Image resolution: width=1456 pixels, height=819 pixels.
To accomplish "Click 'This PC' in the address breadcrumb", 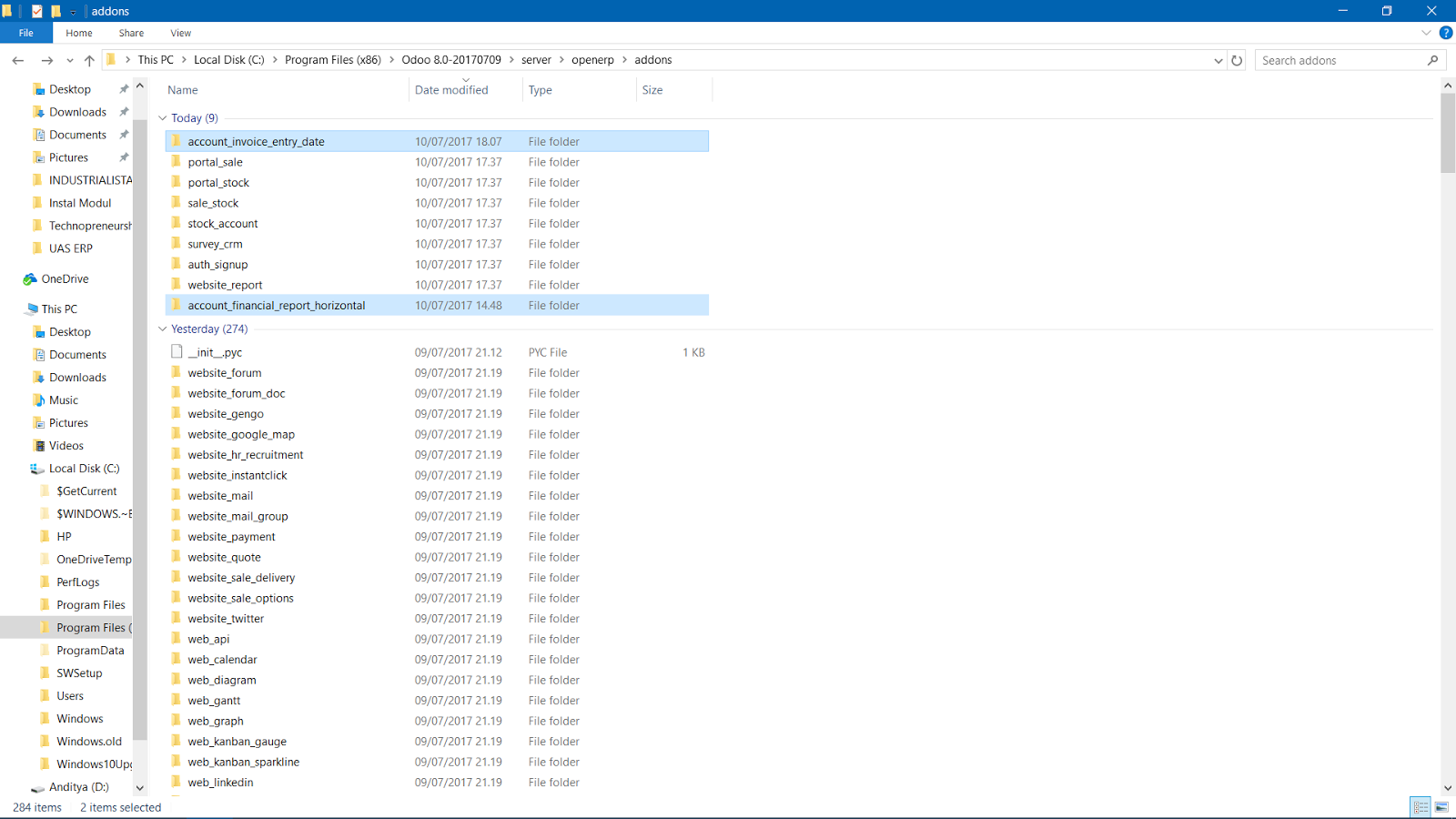I will pos(156,60).
